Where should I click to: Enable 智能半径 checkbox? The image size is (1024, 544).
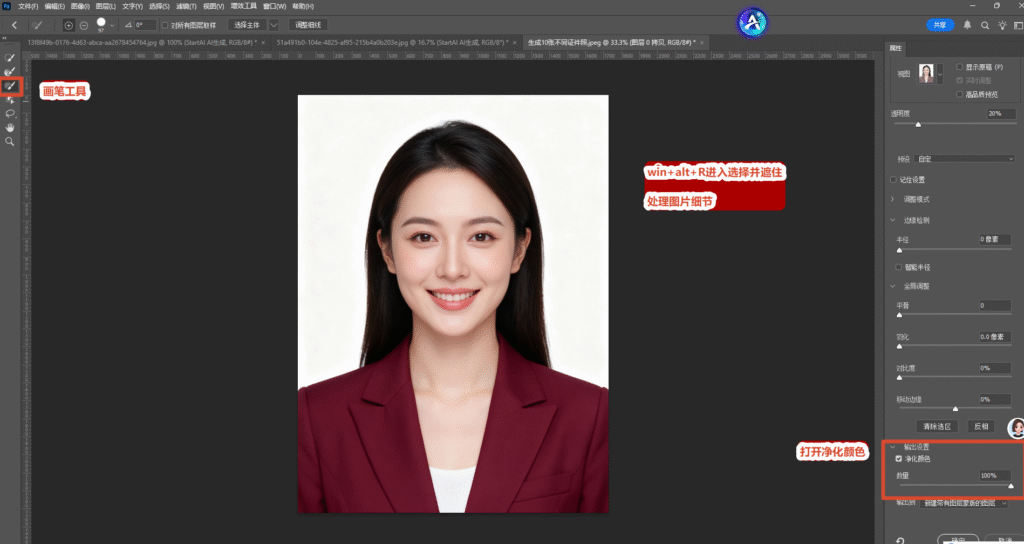point(899,267)
